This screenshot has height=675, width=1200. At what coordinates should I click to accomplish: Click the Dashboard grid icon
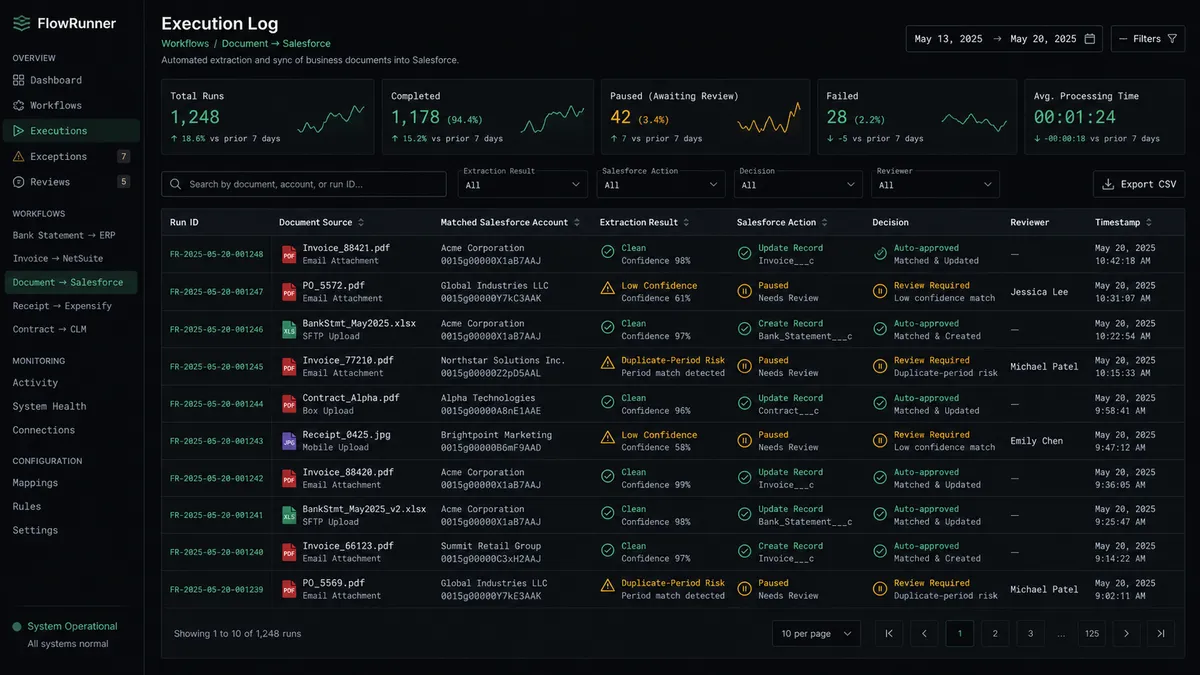pyautogui.click(x=19, y=80)
